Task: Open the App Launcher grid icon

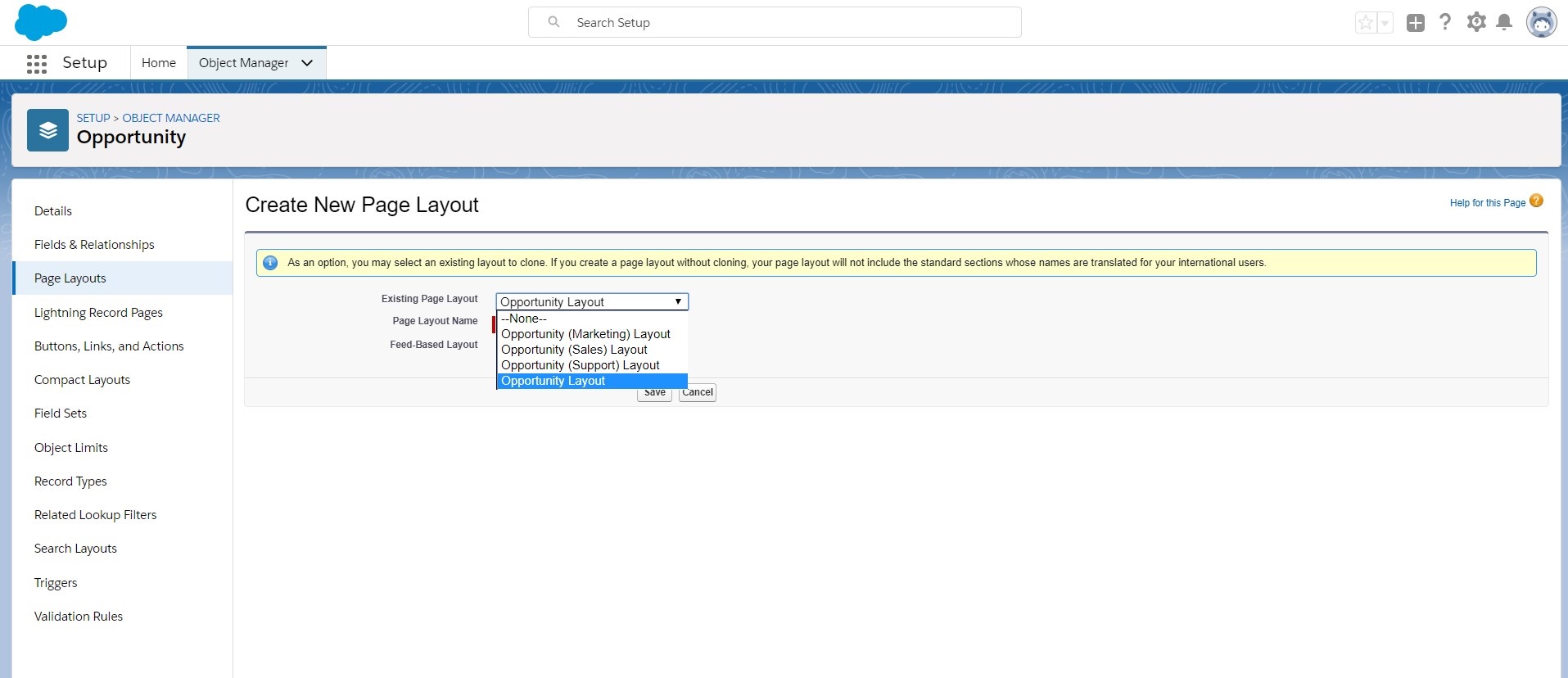Action: pyautogui.click(x=37, y=64)
